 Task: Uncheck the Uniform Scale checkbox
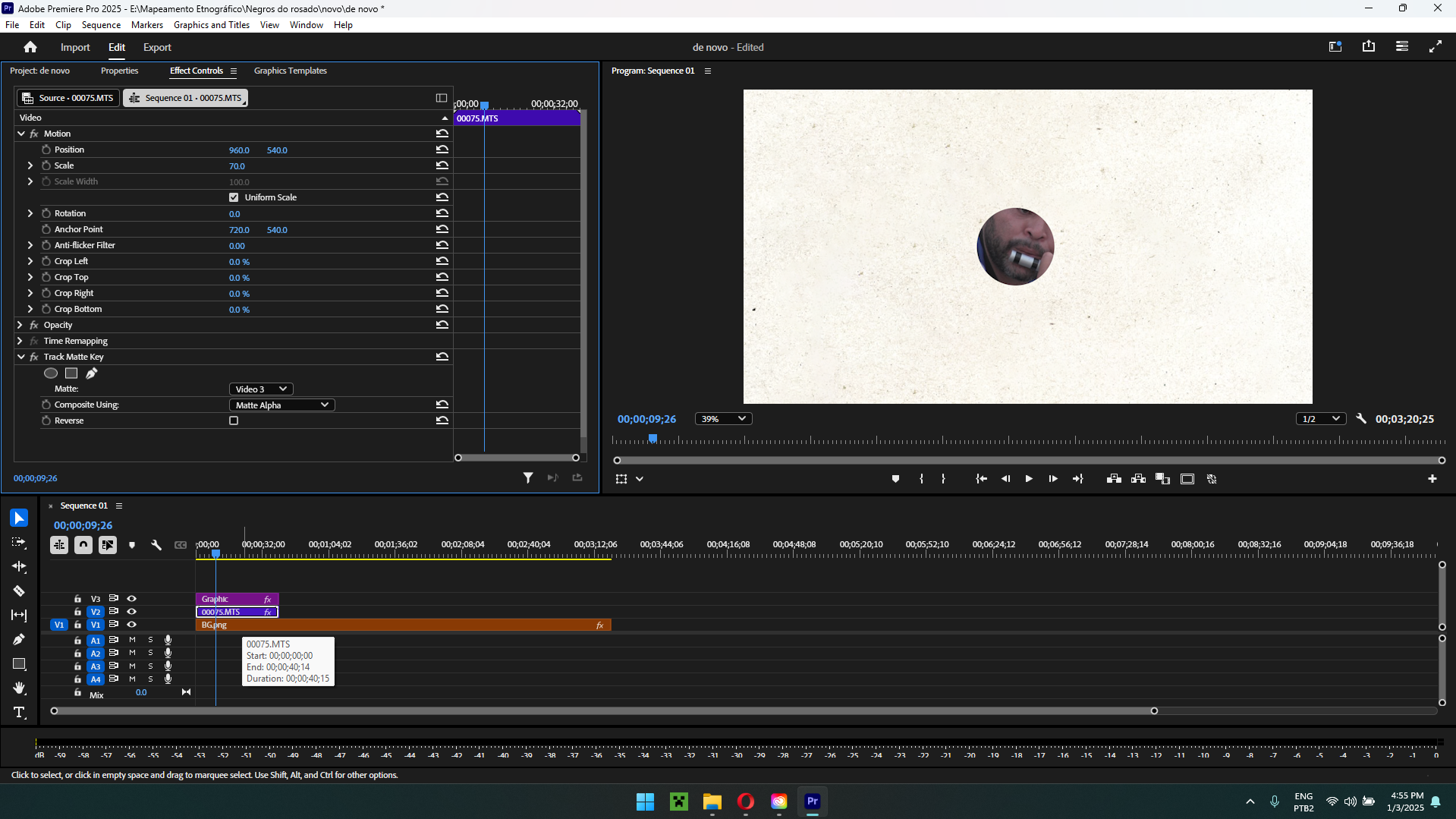coord(234,197)
